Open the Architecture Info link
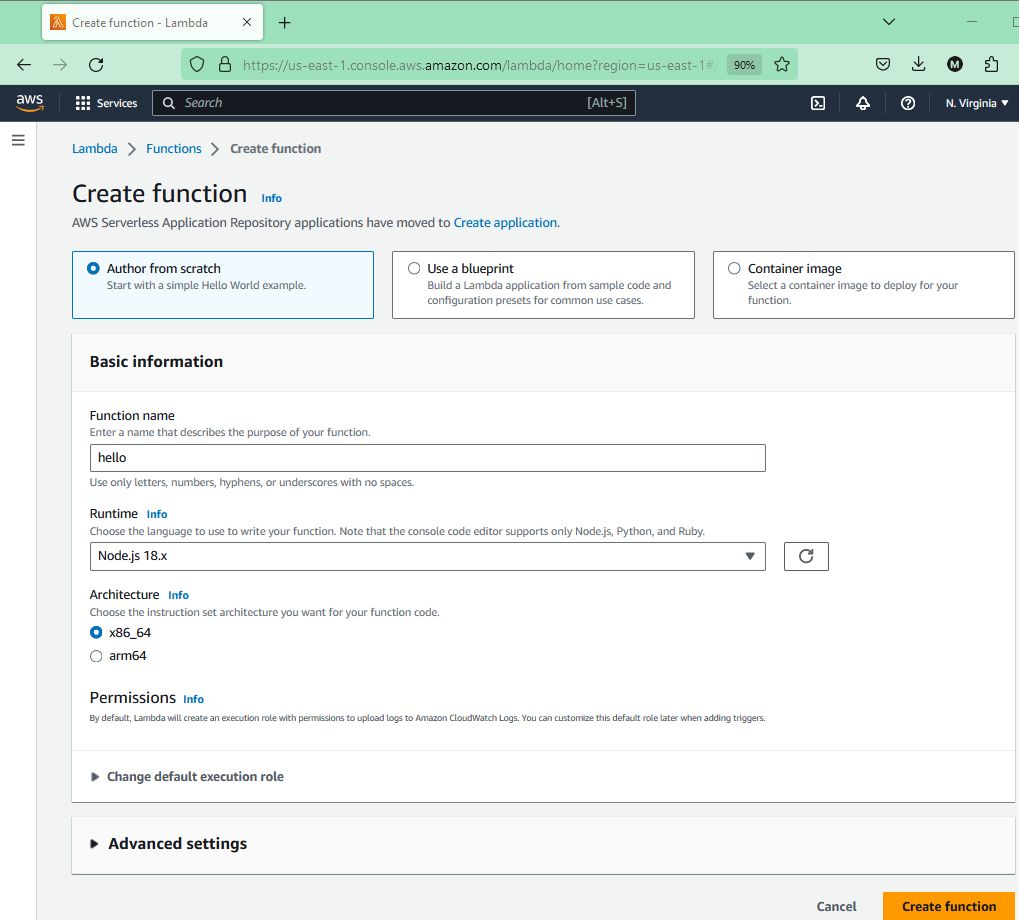 [x=178, y=595]
